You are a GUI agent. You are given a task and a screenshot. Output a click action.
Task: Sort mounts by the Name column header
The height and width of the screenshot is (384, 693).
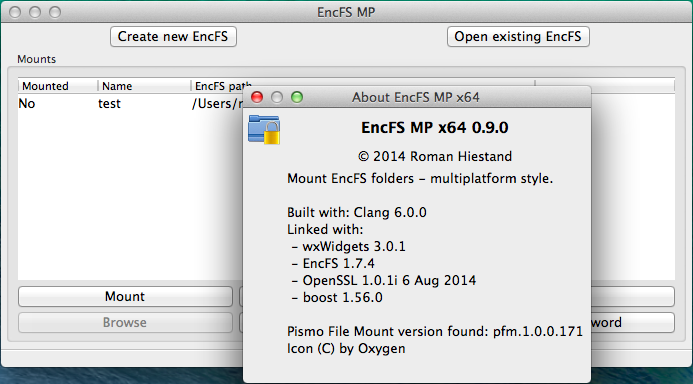[144, 86]
